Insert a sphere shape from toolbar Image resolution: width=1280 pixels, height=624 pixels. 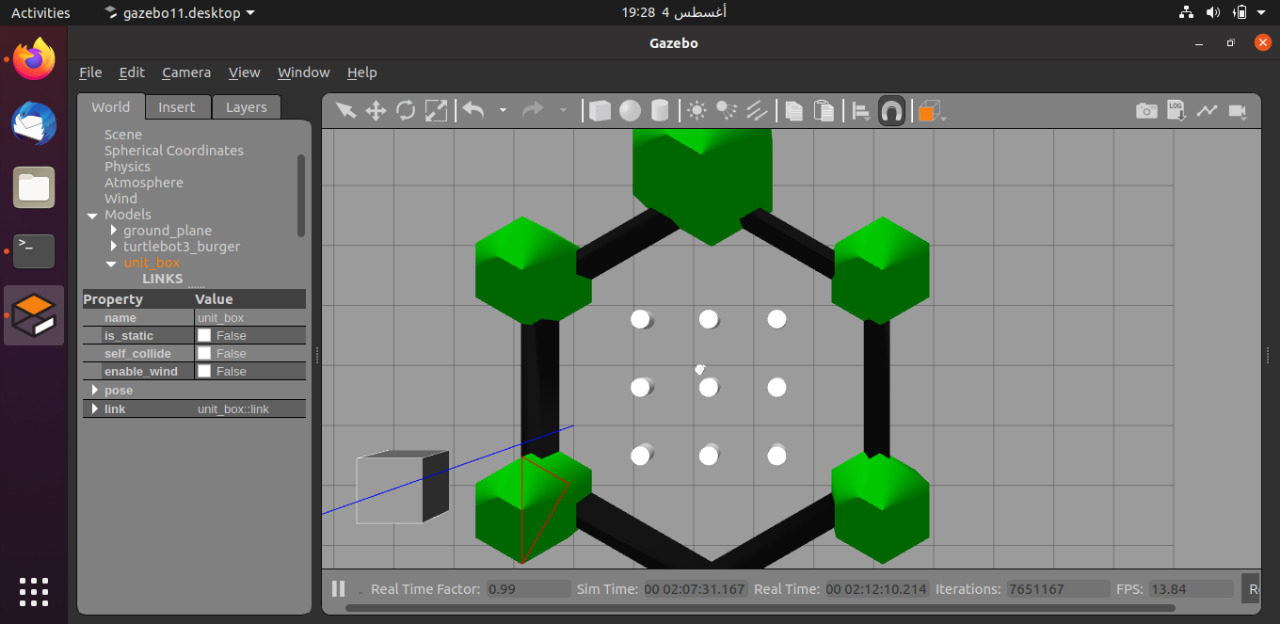(x=630, y=111)
